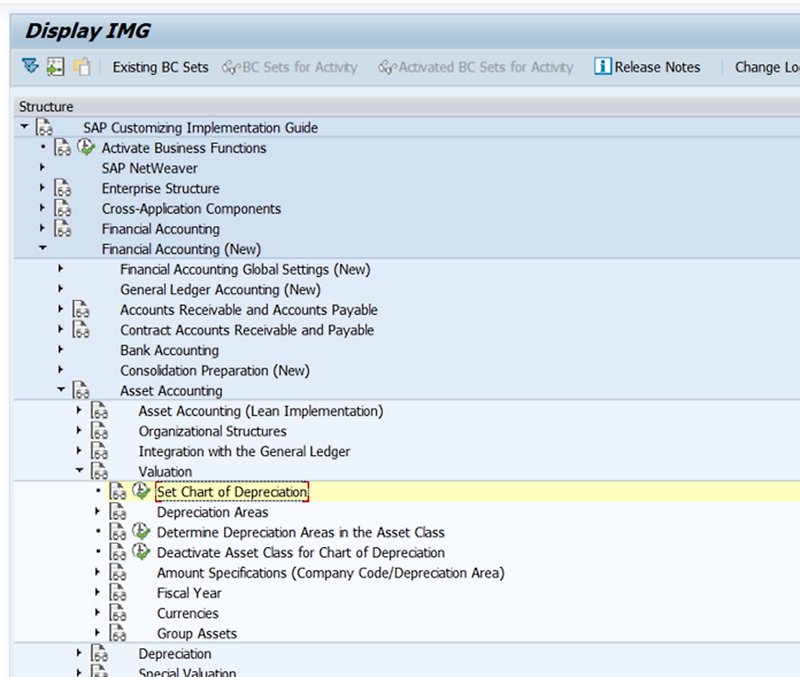Screen dimensions: 800x677
Task: Click the Expand All double-triangle toolbar icon
Action: [30, 66]
